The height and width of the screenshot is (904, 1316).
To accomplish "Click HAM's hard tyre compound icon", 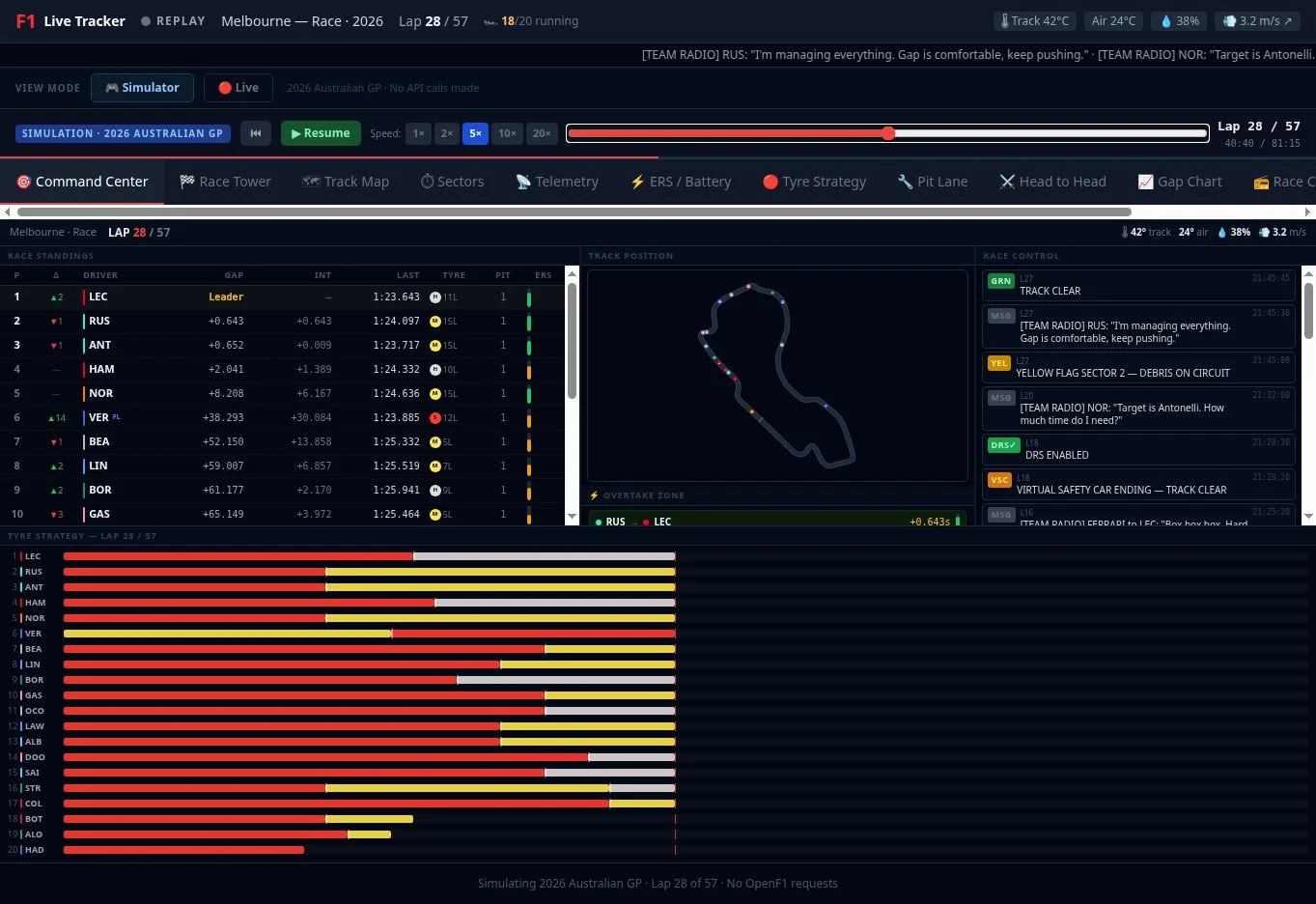I will [435, 369].
